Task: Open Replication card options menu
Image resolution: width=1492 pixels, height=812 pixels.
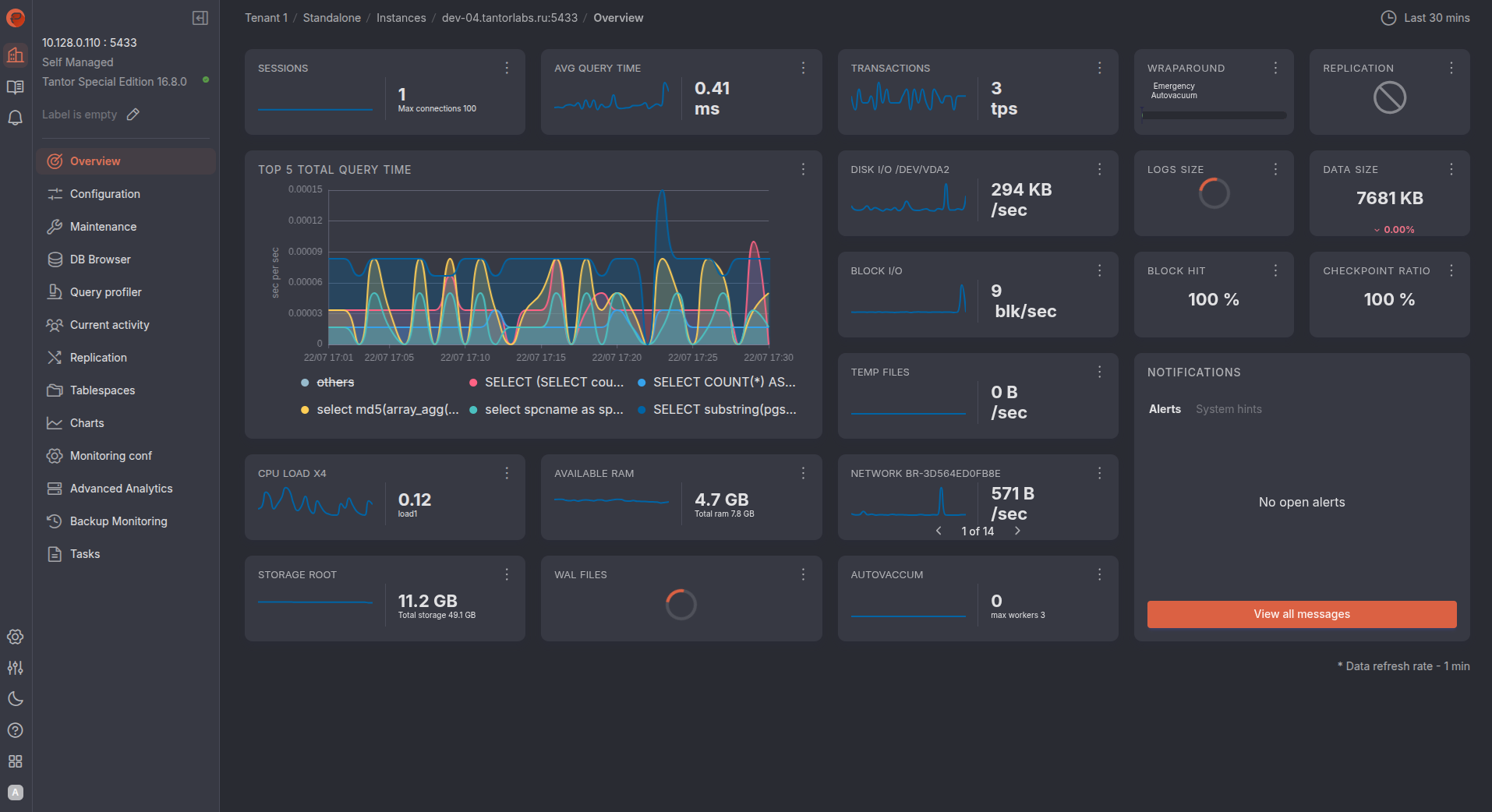Action: pyautogui.click(x=1451, y=69)
